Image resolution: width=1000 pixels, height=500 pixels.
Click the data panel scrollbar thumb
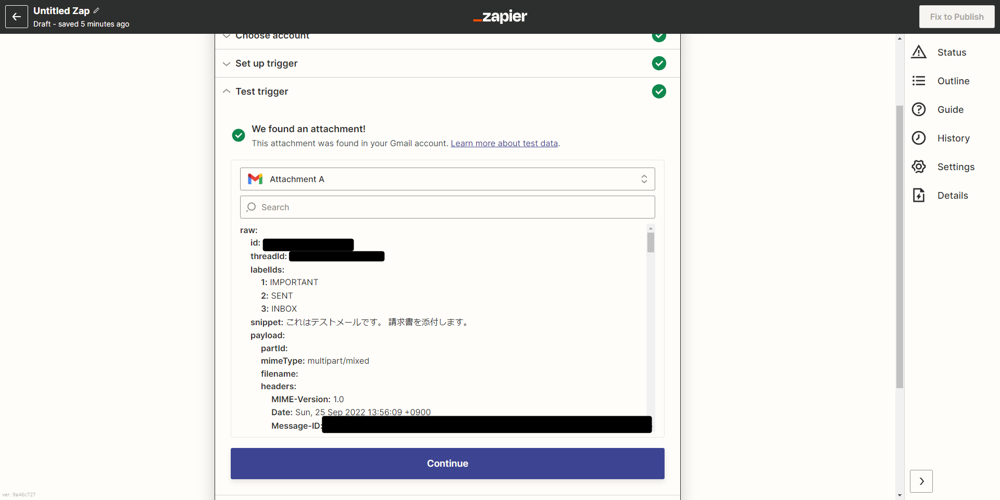coord(651,243)
